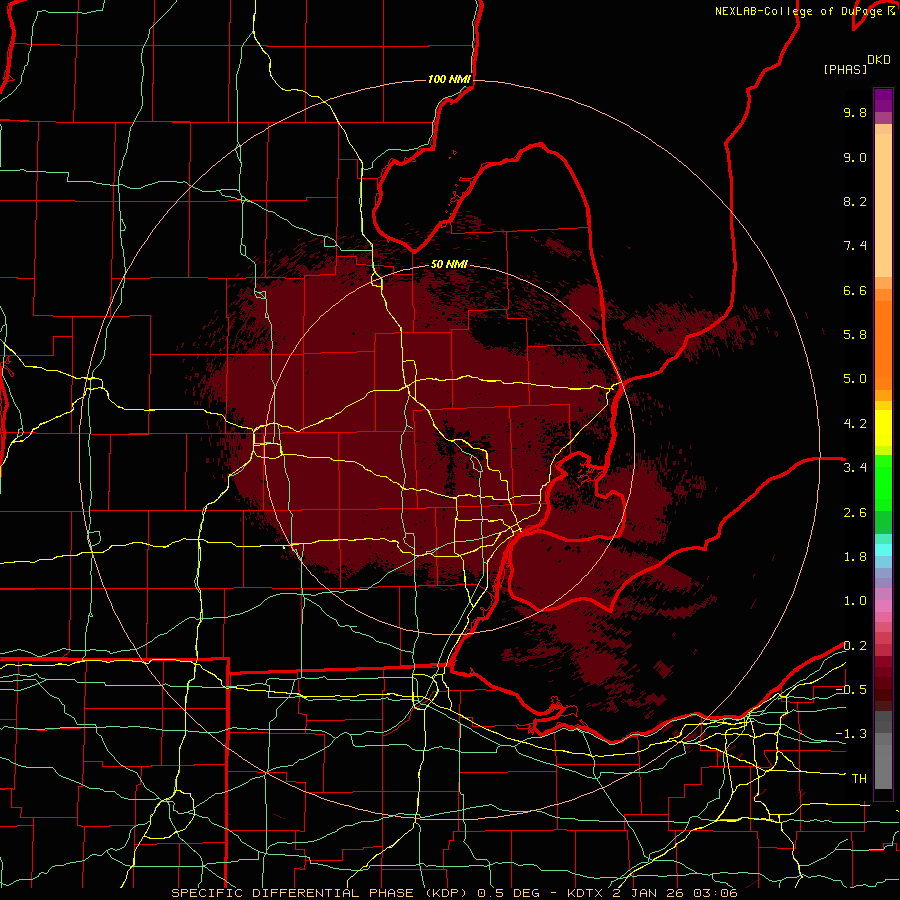Click the DKD label above the color scale
Screen dimensions: 900x900
878,59
